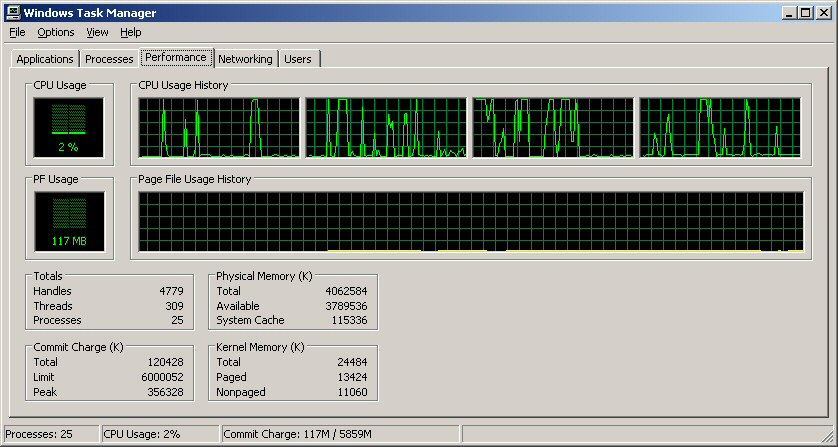Click the Handles label in Totals

[52, 291]
